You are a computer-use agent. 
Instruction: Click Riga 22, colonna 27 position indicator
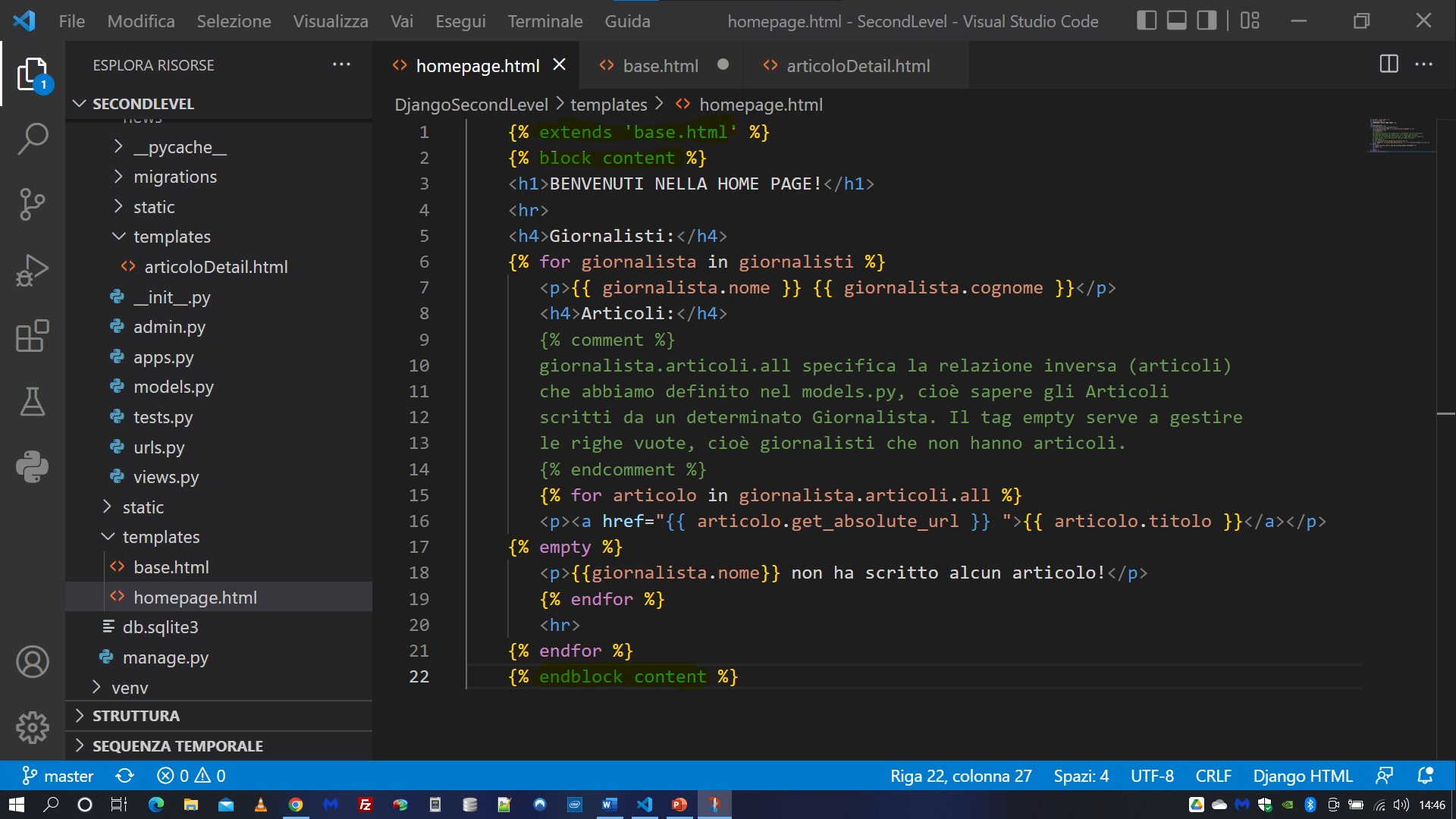[961, 776]
